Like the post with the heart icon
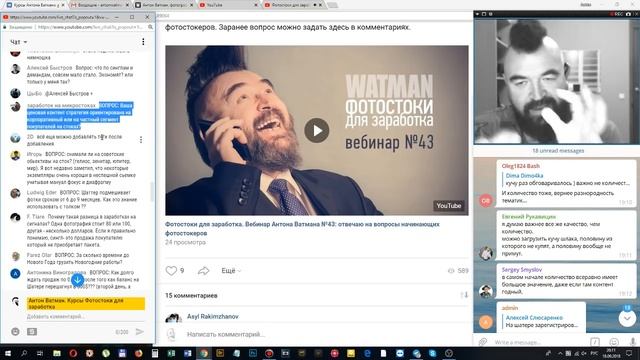 pyautogui.click(x=171, y=271)
